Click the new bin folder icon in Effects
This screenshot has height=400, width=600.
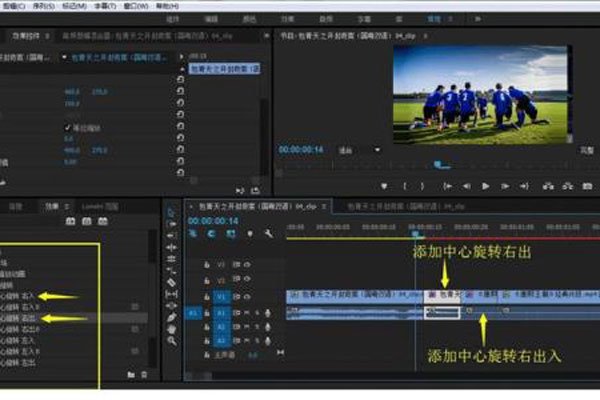(130, 374)
